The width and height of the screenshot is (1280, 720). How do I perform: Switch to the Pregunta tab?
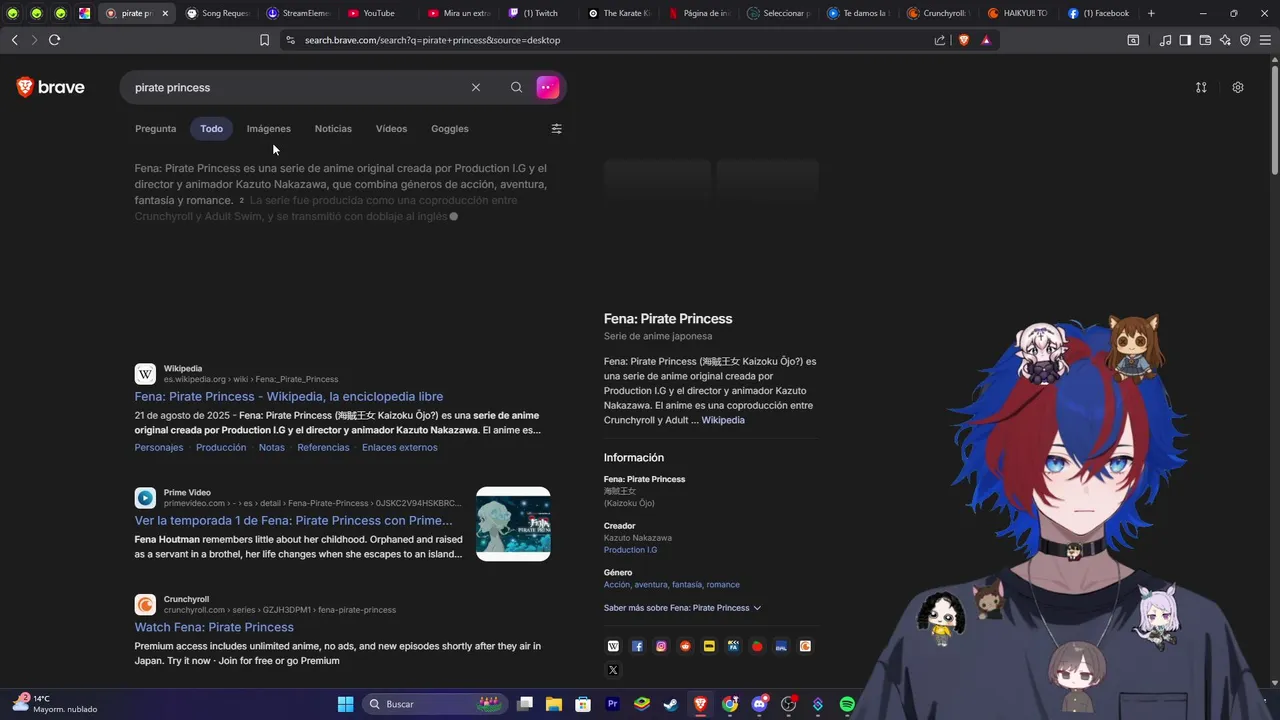click(x=156, y=129)
